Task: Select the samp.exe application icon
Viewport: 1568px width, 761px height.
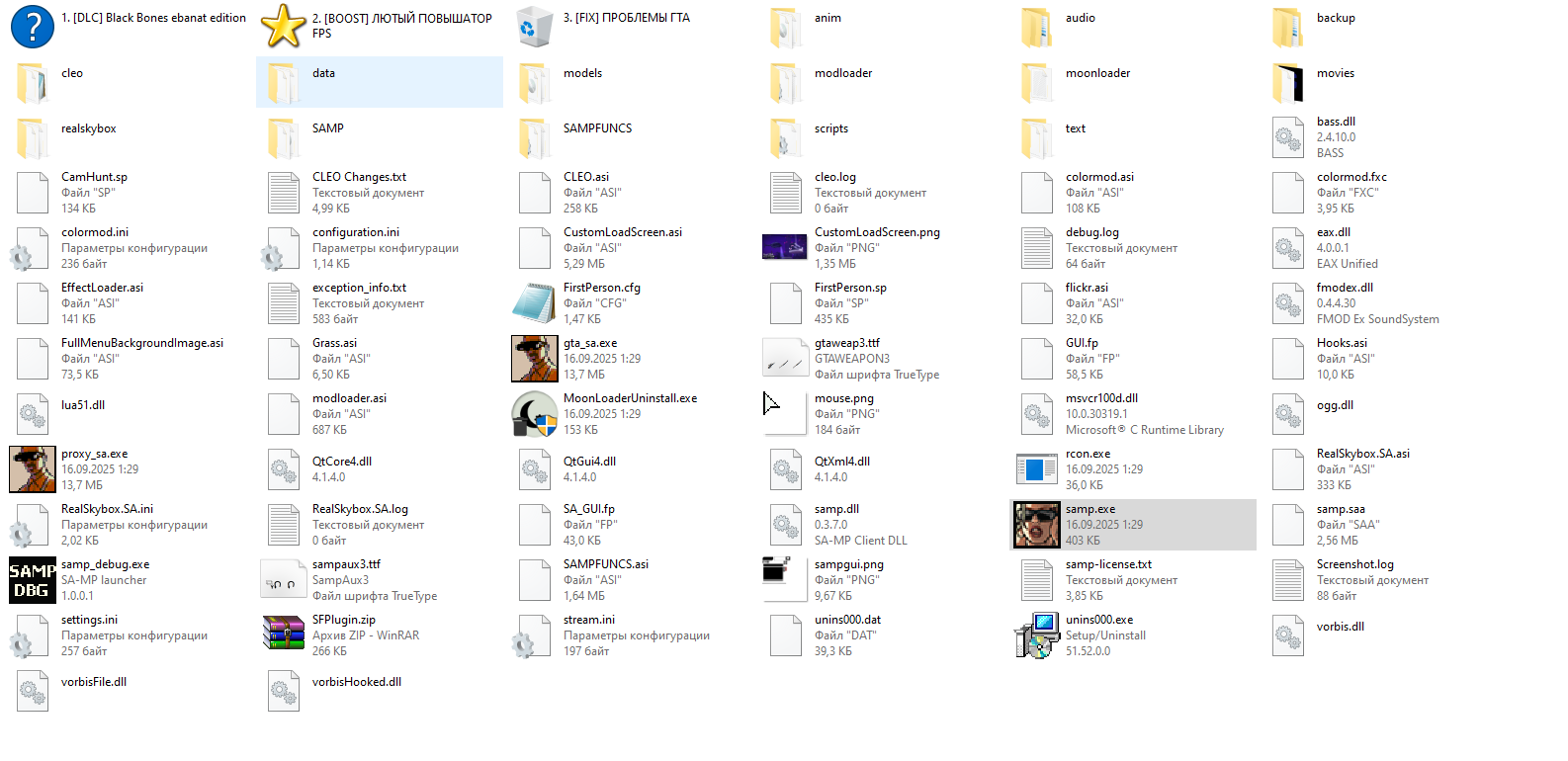Action: 1036,525
